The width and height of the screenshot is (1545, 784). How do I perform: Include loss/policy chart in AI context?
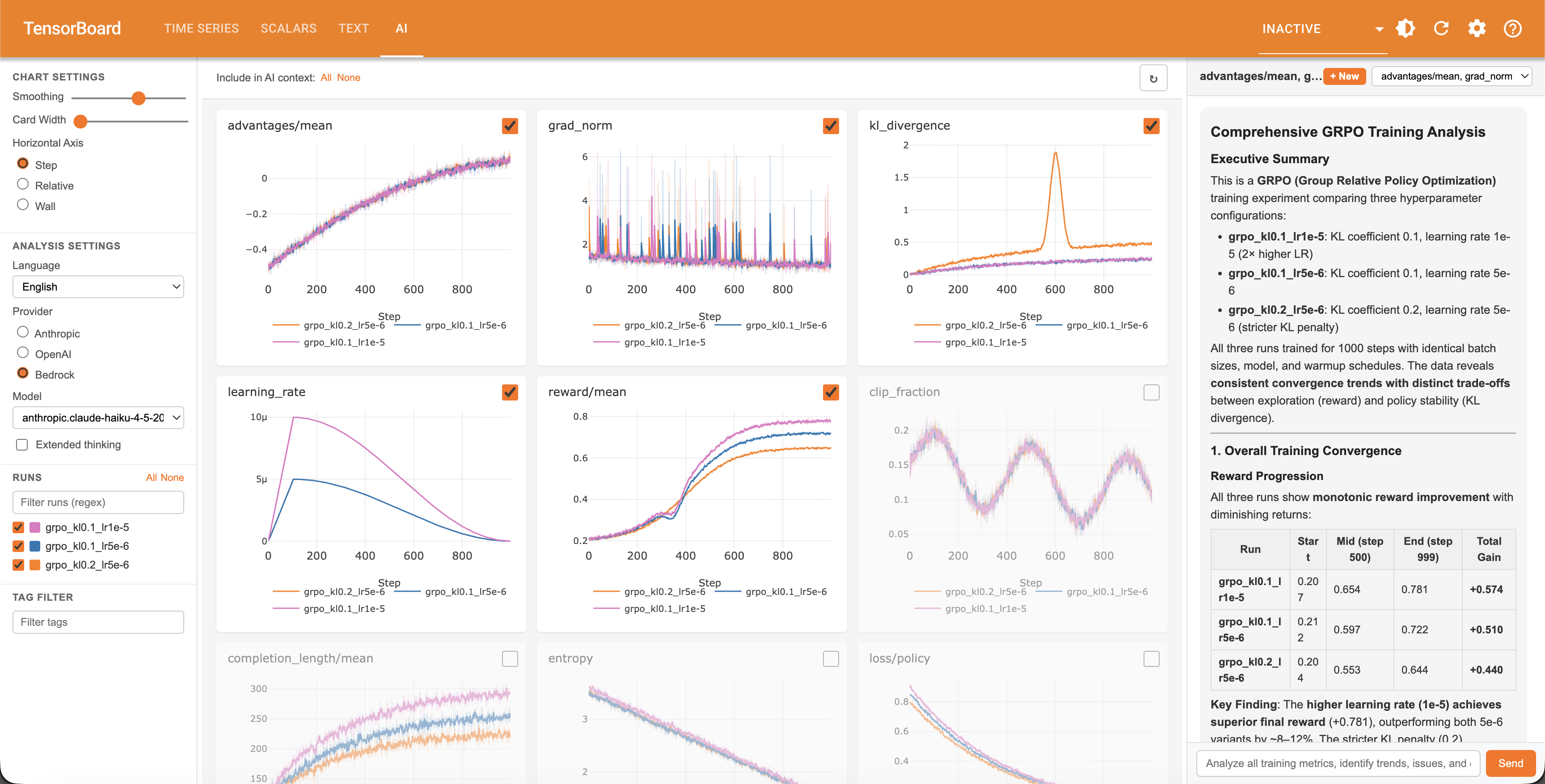tap(1152, 659)
